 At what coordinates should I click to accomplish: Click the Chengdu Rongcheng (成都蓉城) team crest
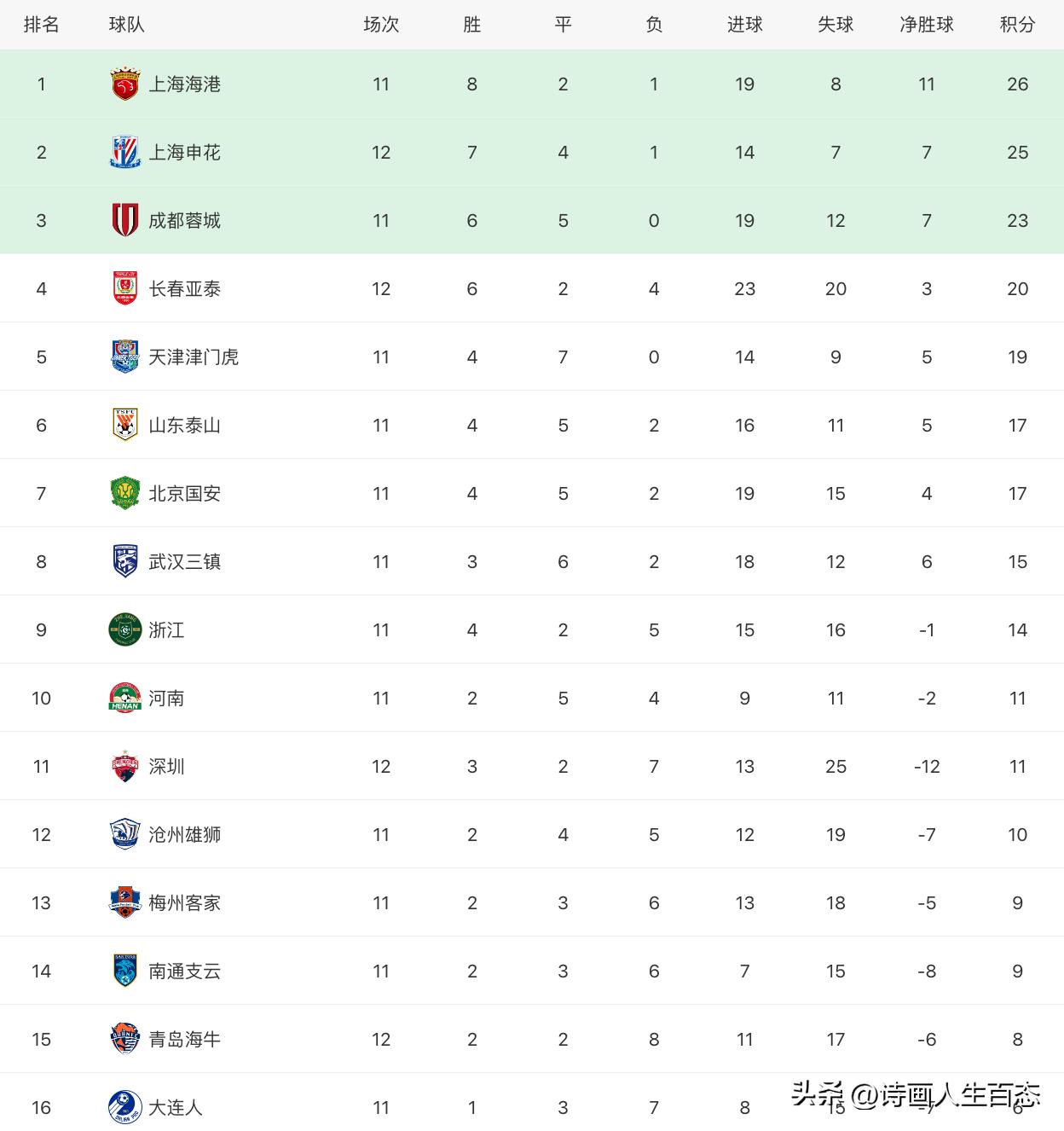coord(125,221)
